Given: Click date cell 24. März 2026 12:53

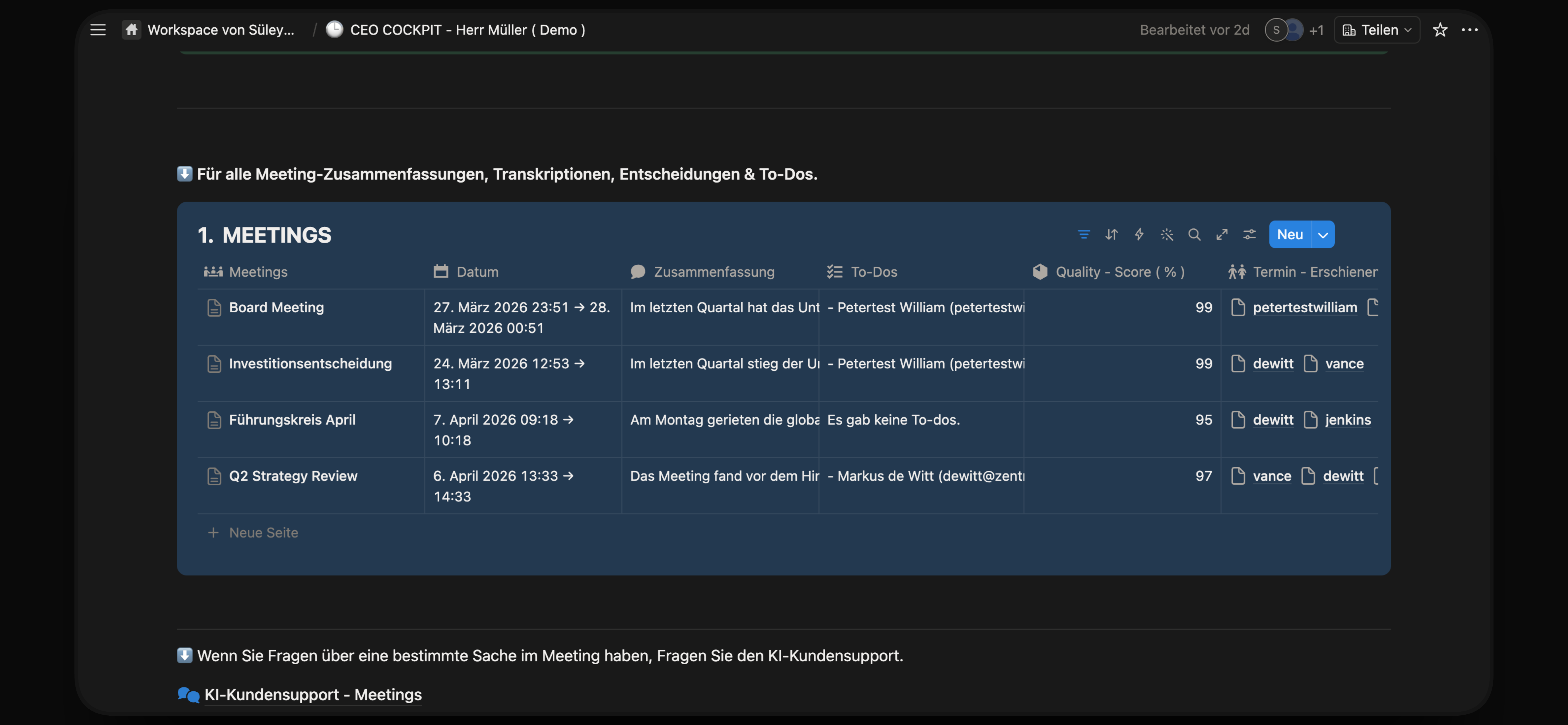Looking at the screenshot, I should tap(522, 374).
